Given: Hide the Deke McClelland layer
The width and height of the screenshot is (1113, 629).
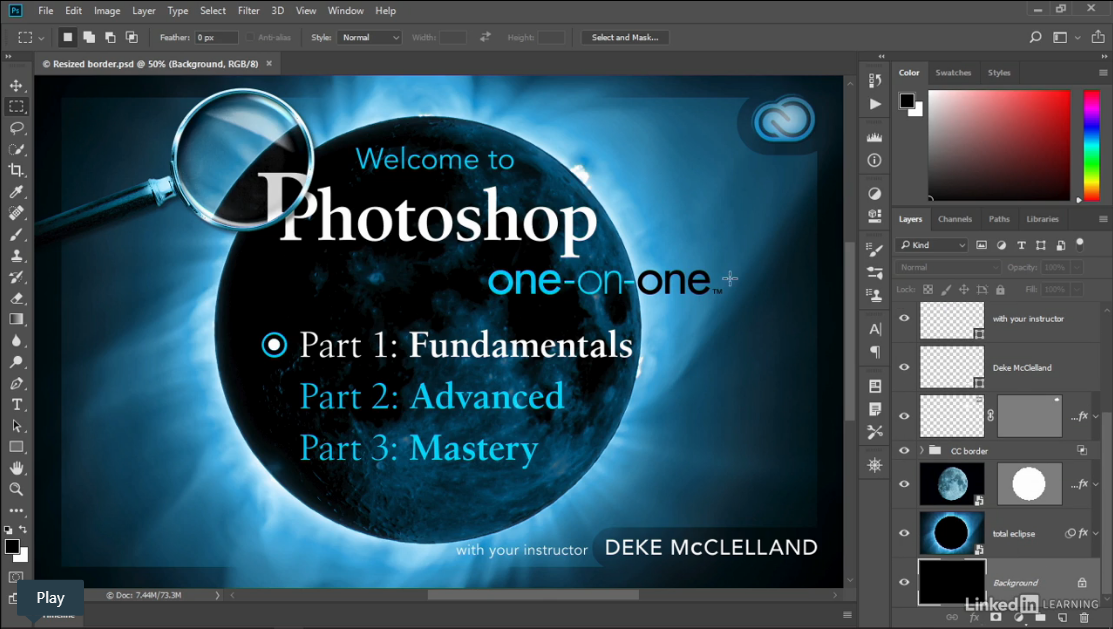Looking at the screenshot, I should (904, 367).
